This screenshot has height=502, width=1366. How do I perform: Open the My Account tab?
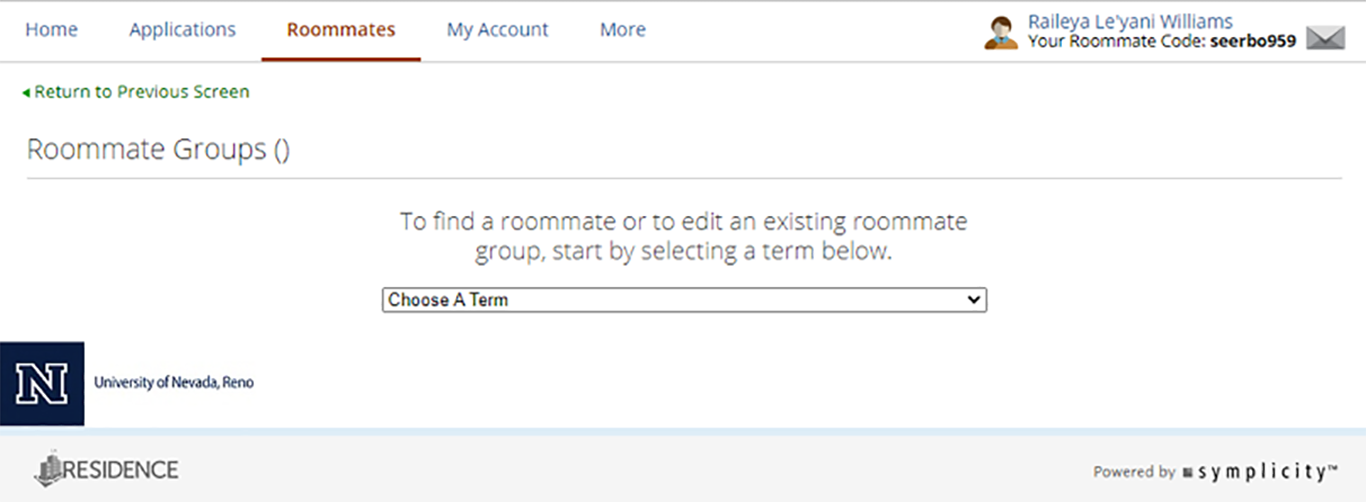coord(497,30)
